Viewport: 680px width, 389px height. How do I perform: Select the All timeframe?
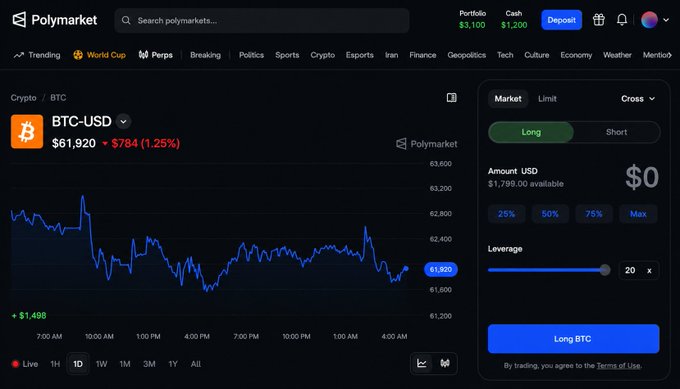point(196,364)
